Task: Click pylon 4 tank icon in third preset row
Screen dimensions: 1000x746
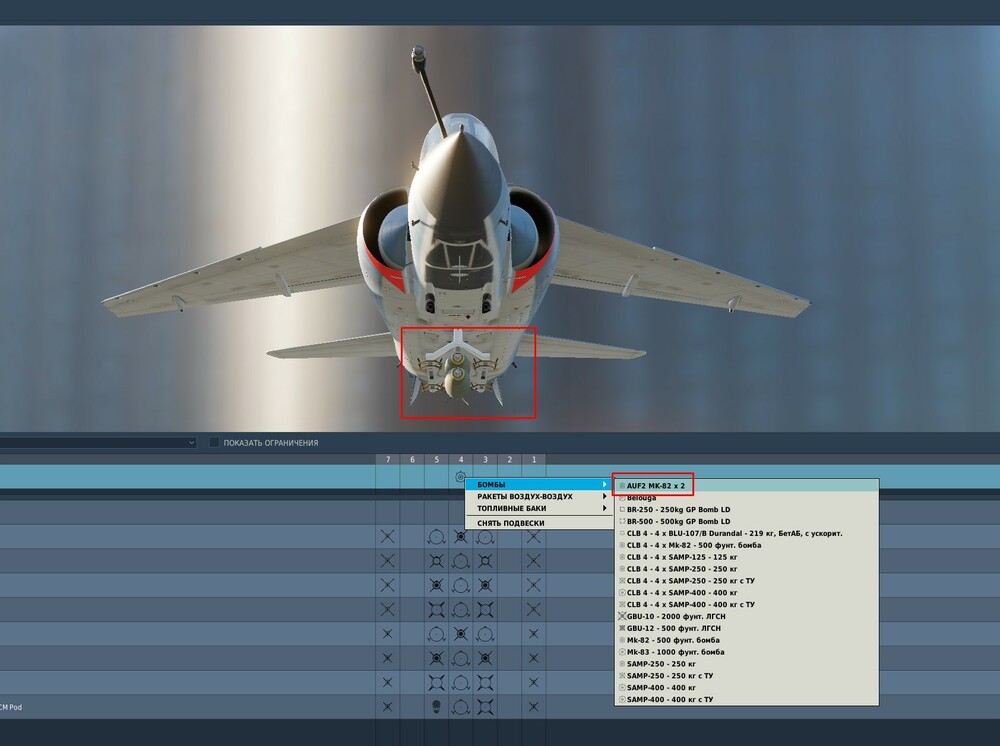Action: 460,585
